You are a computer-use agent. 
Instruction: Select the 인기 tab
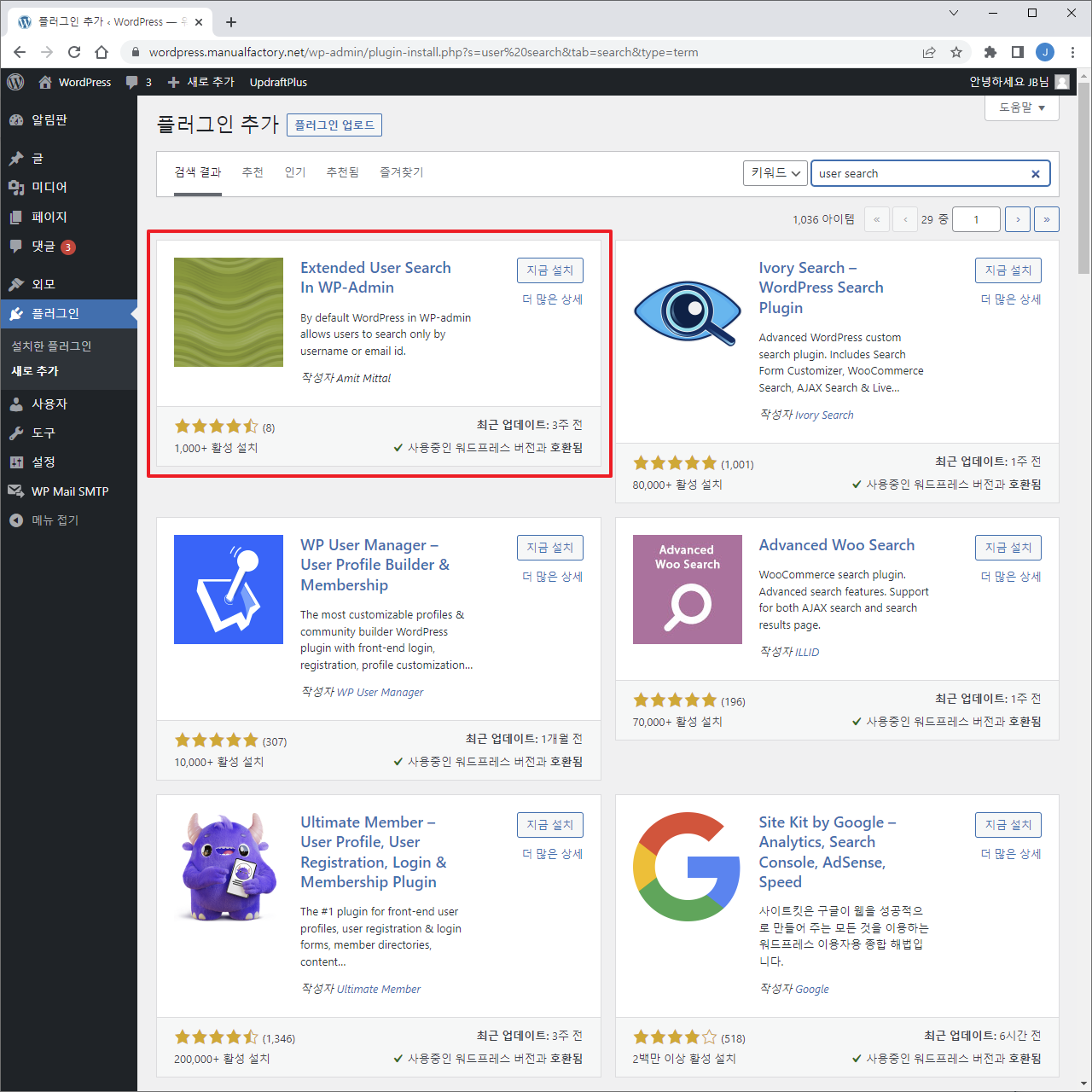[x=295, y=172]
